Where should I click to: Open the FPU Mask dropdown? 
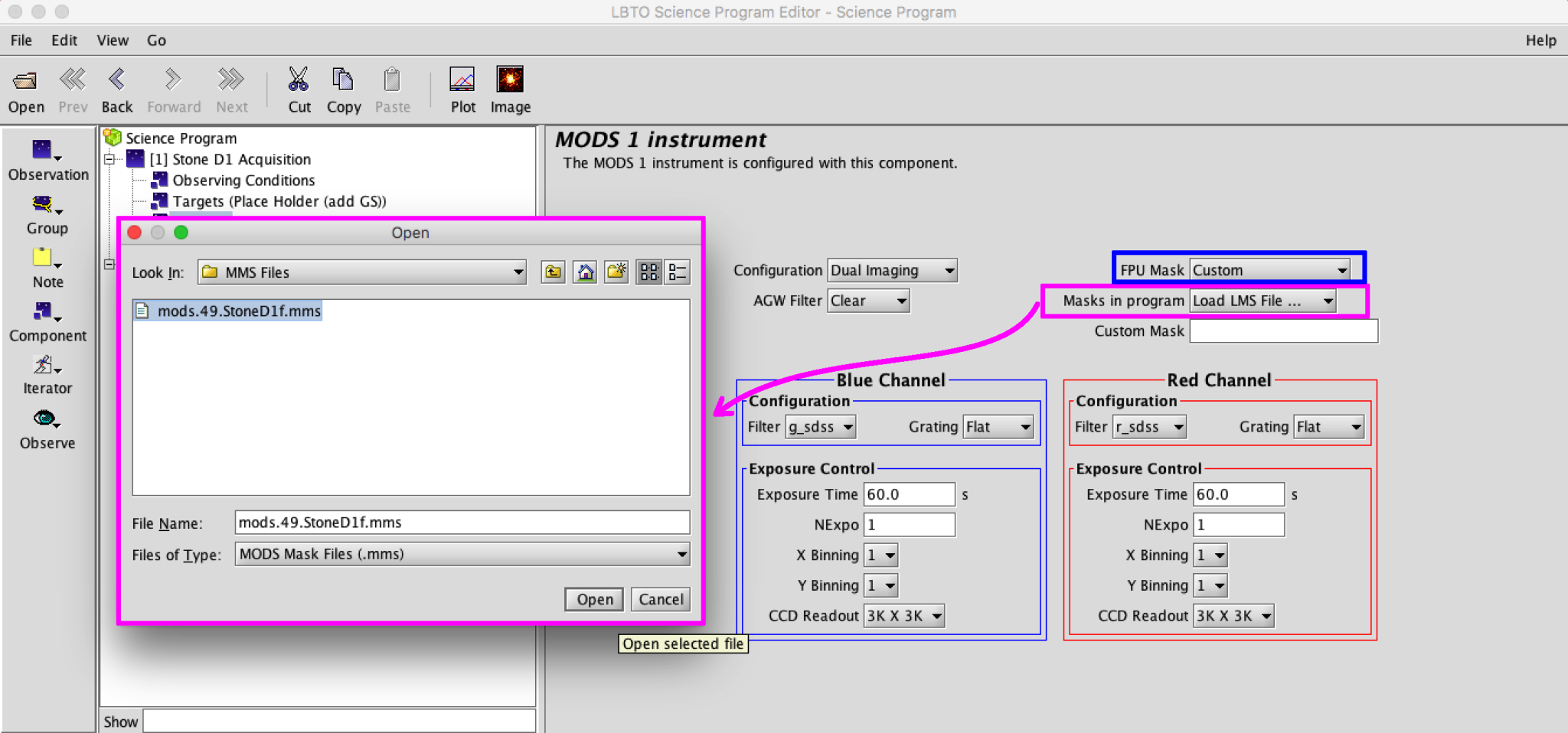point(1270,270)
